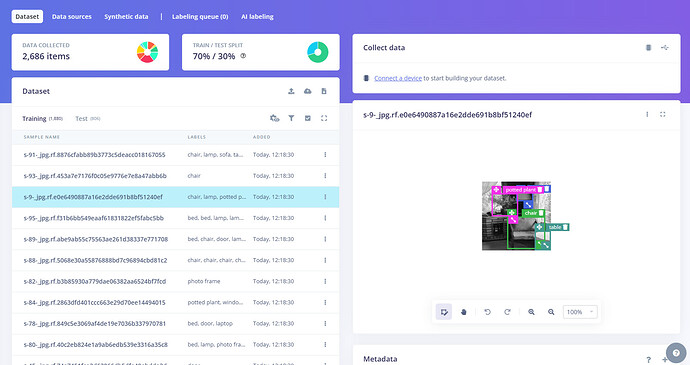Image resolution: width=690 pixels, height=365 pixels.
Task: Click the Connect a device link
Action: click(x=398, y=78)
